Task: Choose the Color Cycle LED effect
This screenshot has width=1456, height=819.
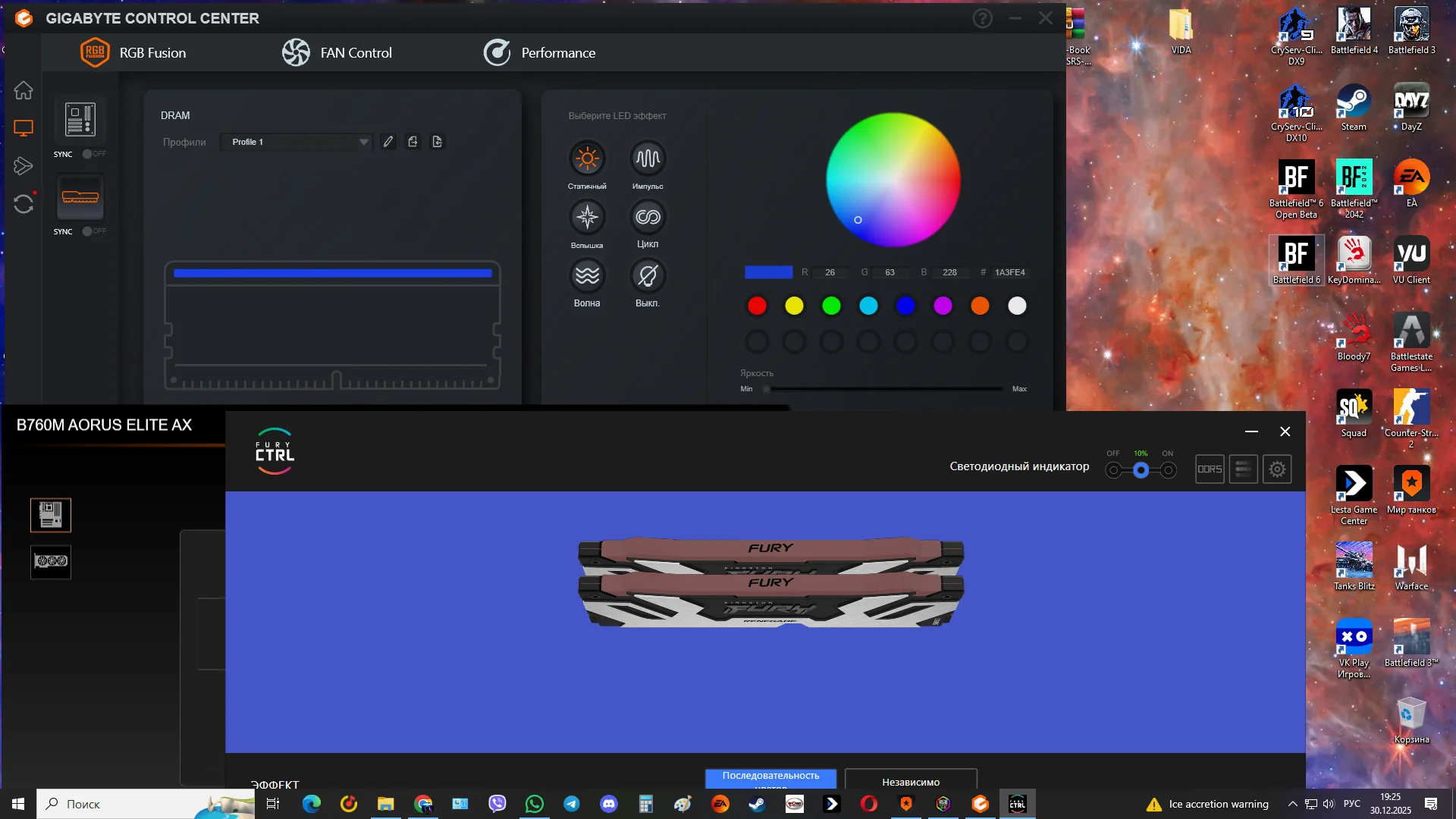Action: [x=648, y=218]
